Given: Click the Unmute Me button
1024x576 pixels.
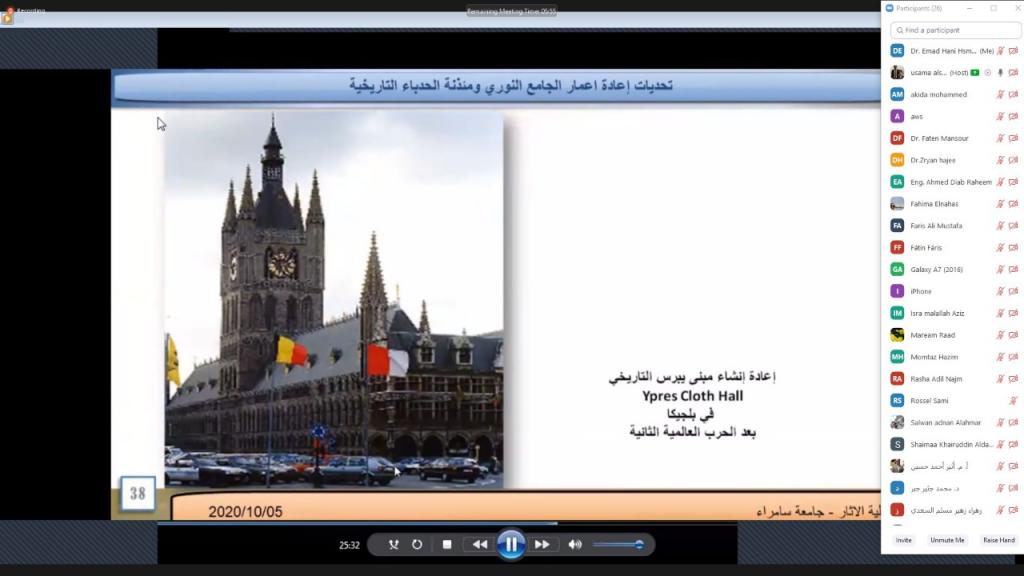Looking at the screenshot, I should pos(947,540).
